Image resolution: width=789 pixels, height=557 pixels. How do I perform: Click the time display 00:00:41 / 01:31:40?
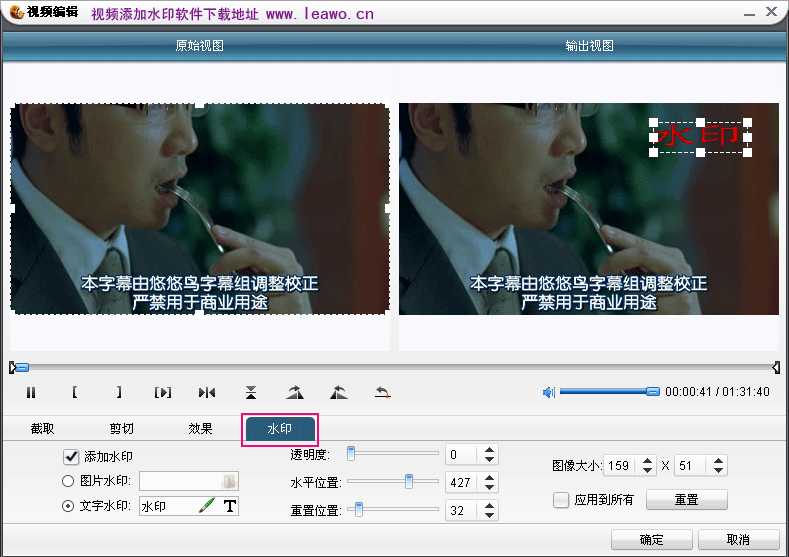click(717, 392)
